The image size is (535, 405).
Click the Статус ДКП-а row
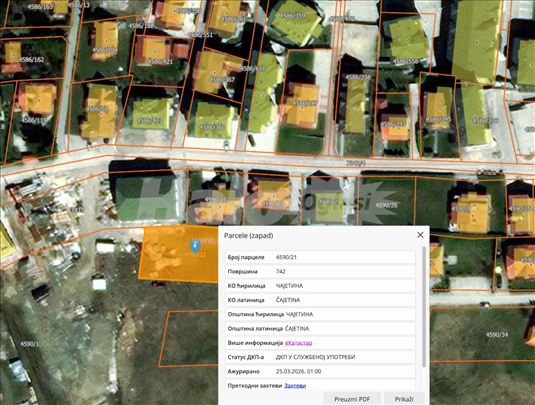(x=320, y=357)
